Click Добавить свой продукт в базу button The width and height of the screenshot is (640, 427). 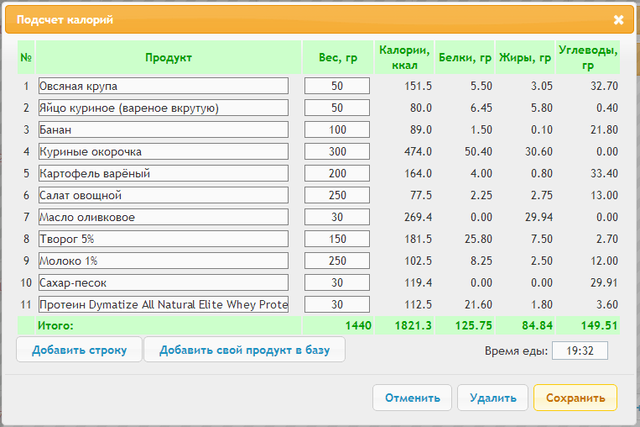coord(244,350)
